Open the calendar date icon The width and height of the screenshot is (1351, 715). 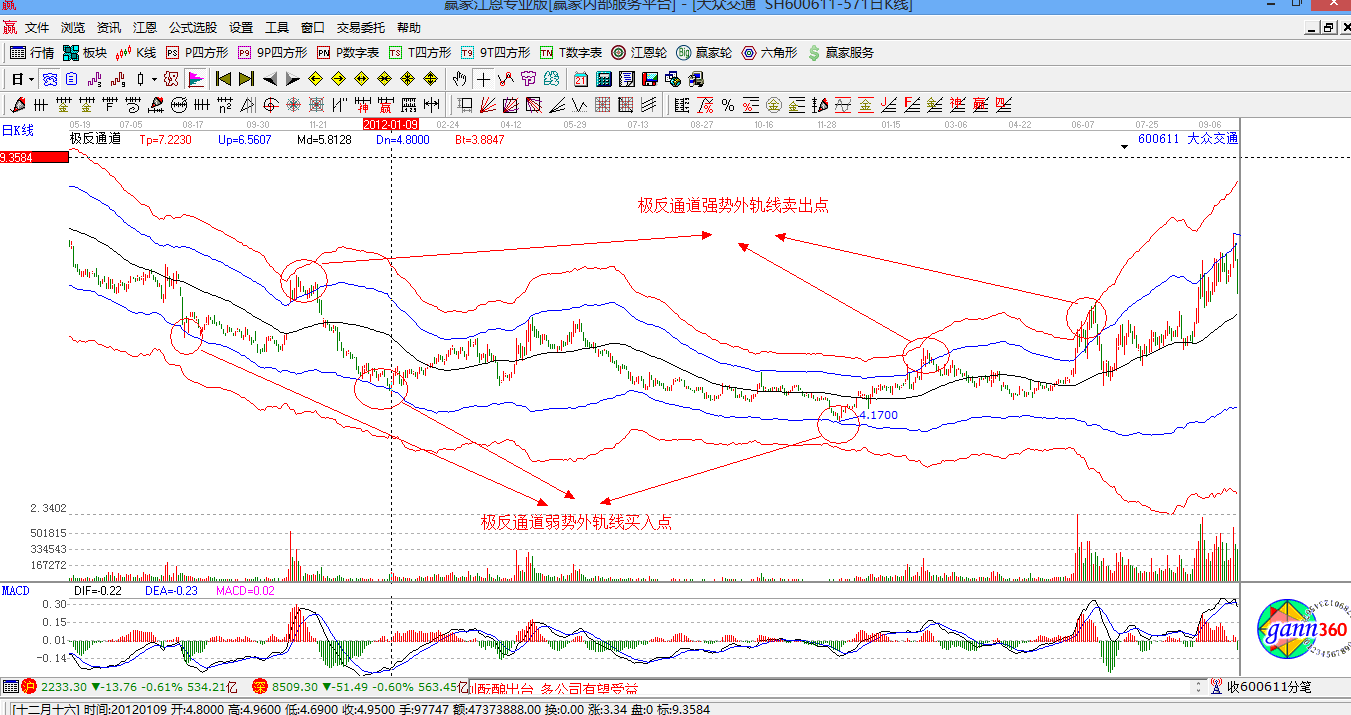click(581, 79)
